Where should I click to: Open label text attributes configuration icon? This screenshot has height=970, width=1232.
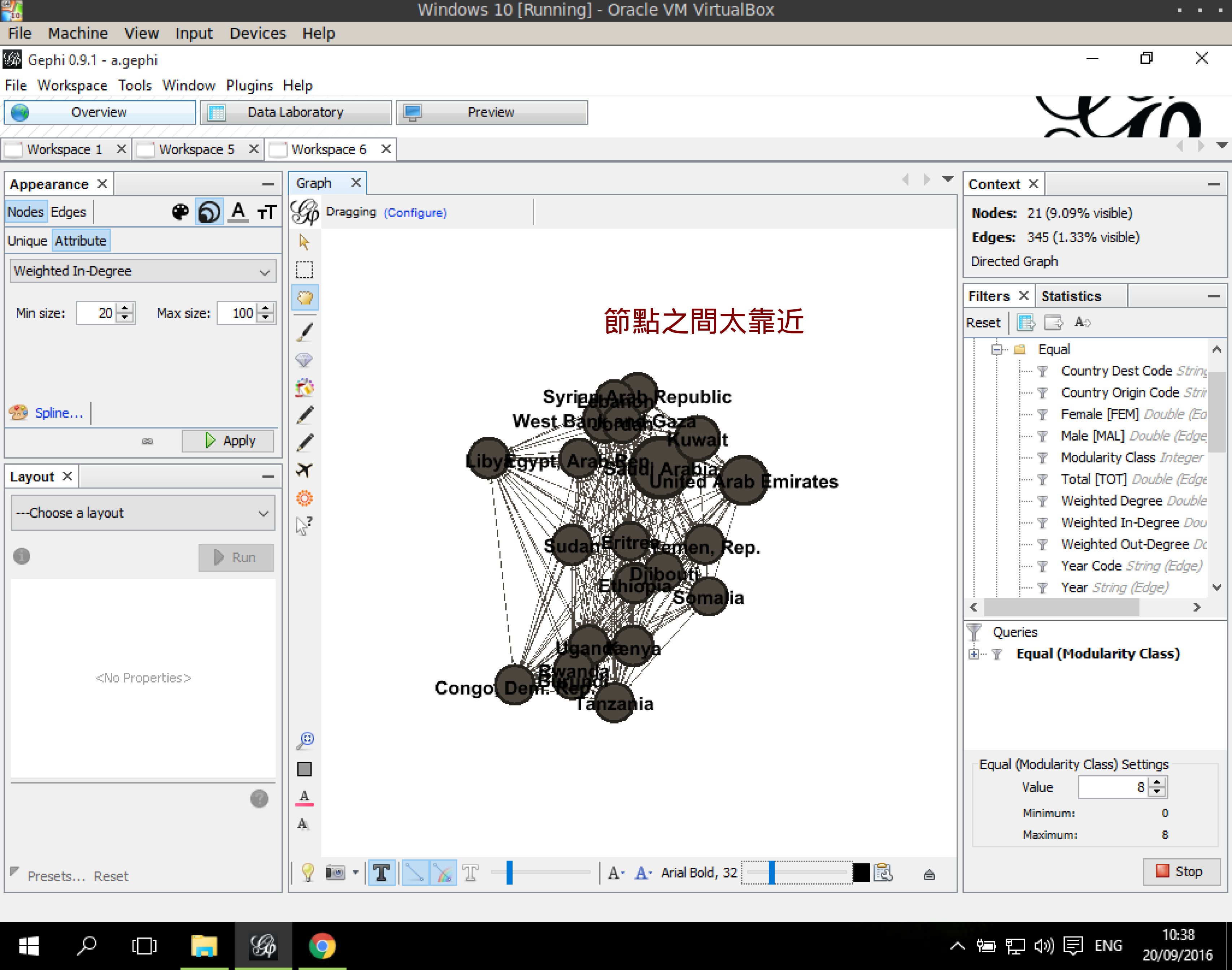(883, 872)
